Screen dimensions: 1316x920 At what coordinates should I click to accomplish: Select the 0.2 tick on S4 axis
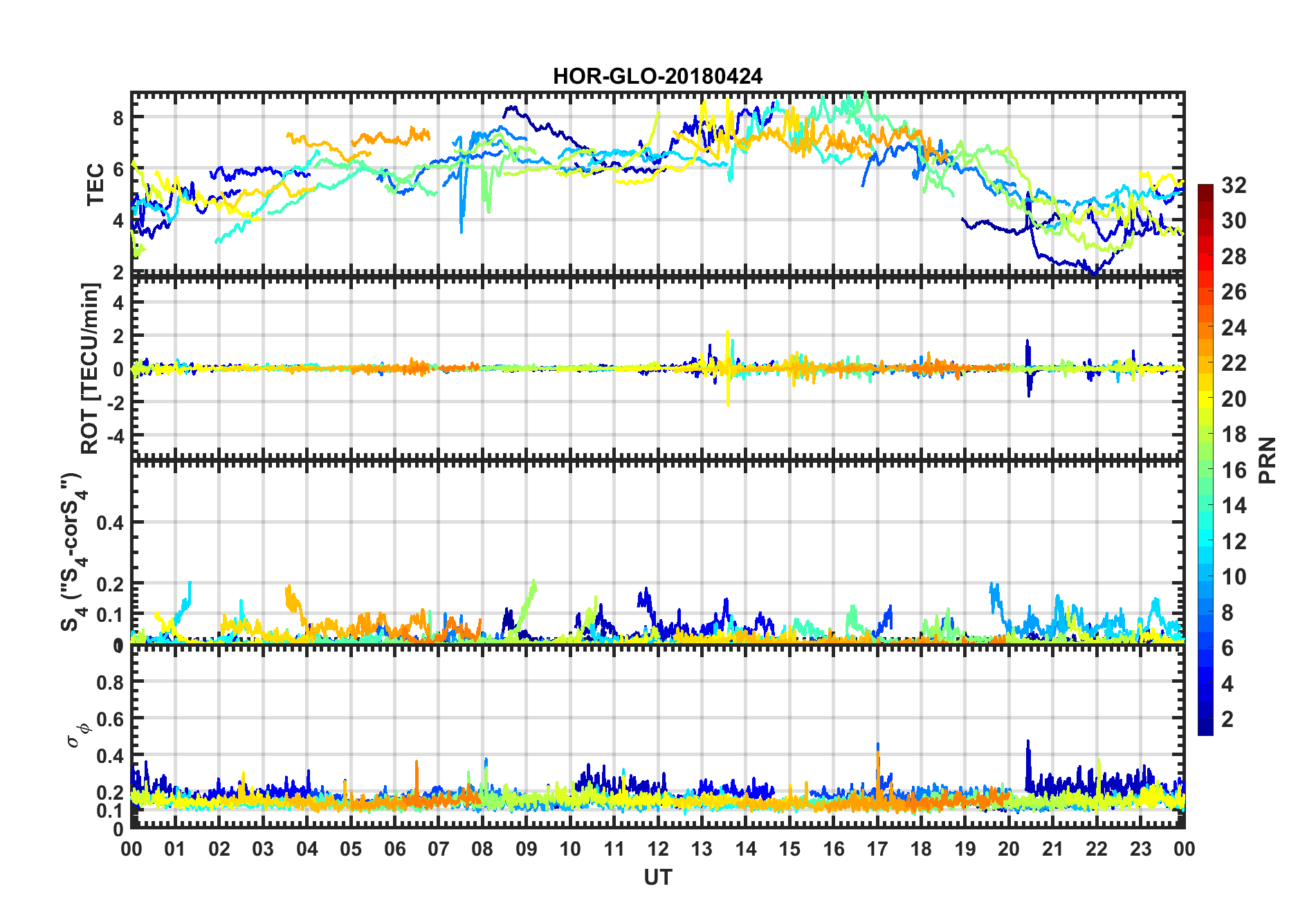[x=111, y=585]
